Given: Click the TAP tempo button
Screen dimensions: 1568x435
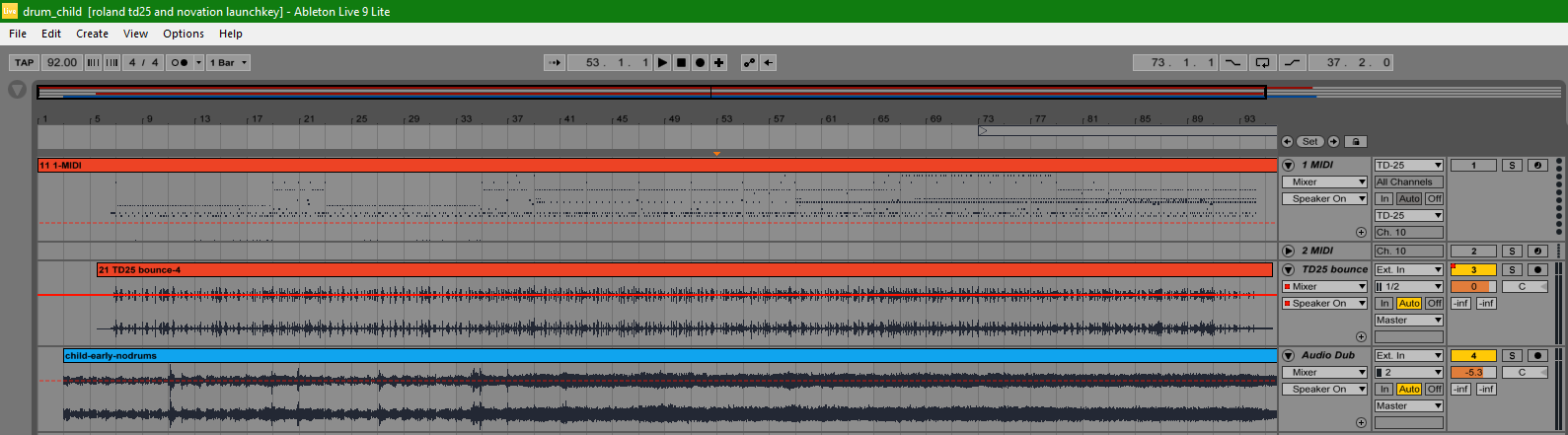Looking at the screenshot, I should point(25,62).
